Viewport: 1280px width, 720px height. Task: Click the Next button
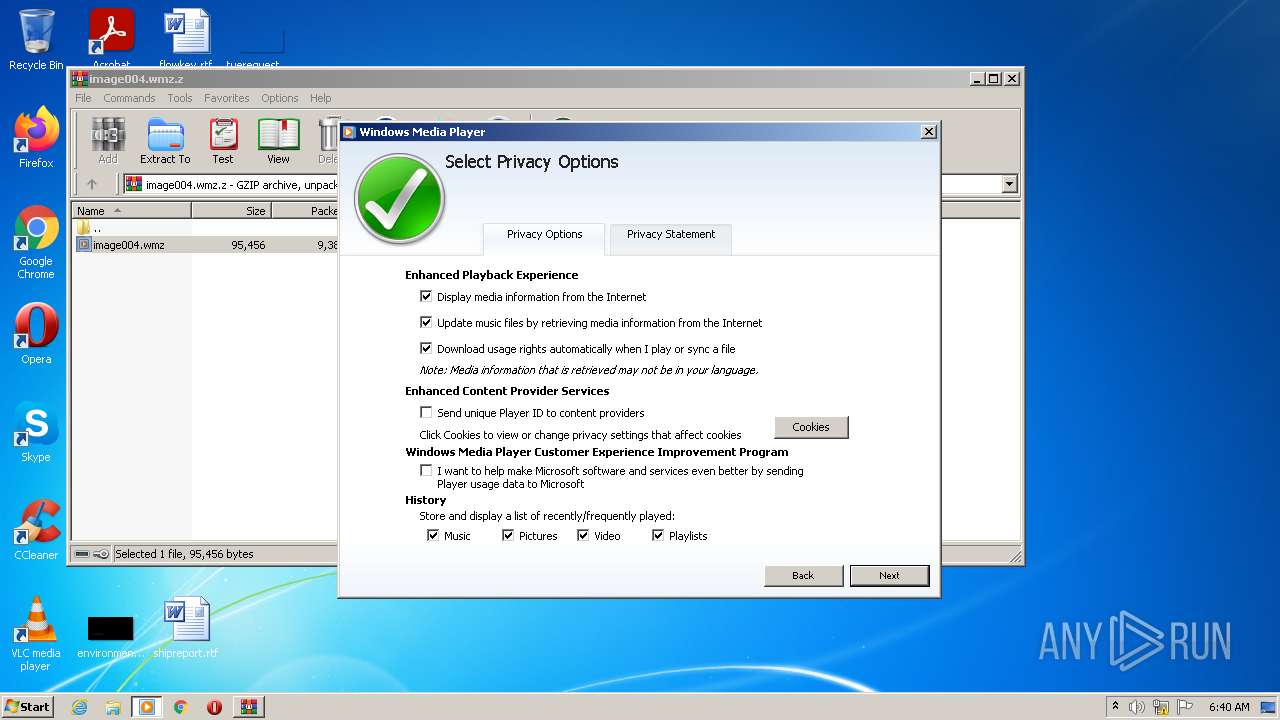889,576
